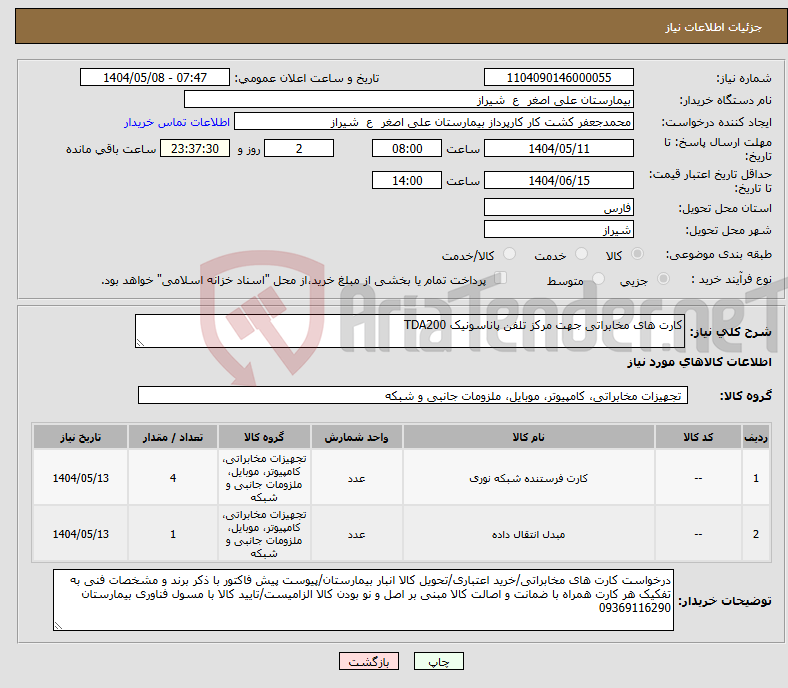The image size is (788, 688).
Task: Click need date 1404/05/13 in row 1
Action: [80, 478]
